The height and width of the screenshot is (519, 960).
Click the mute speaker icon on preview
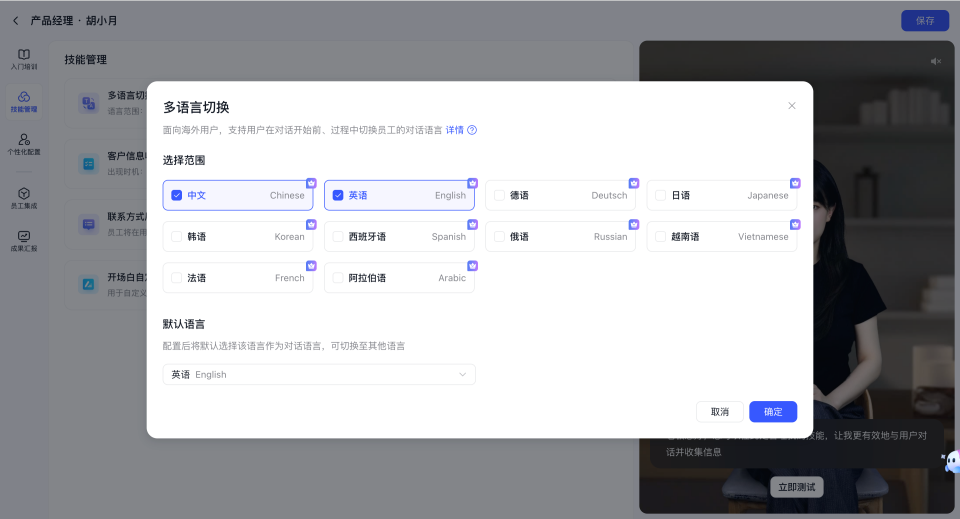click(935, 61)
